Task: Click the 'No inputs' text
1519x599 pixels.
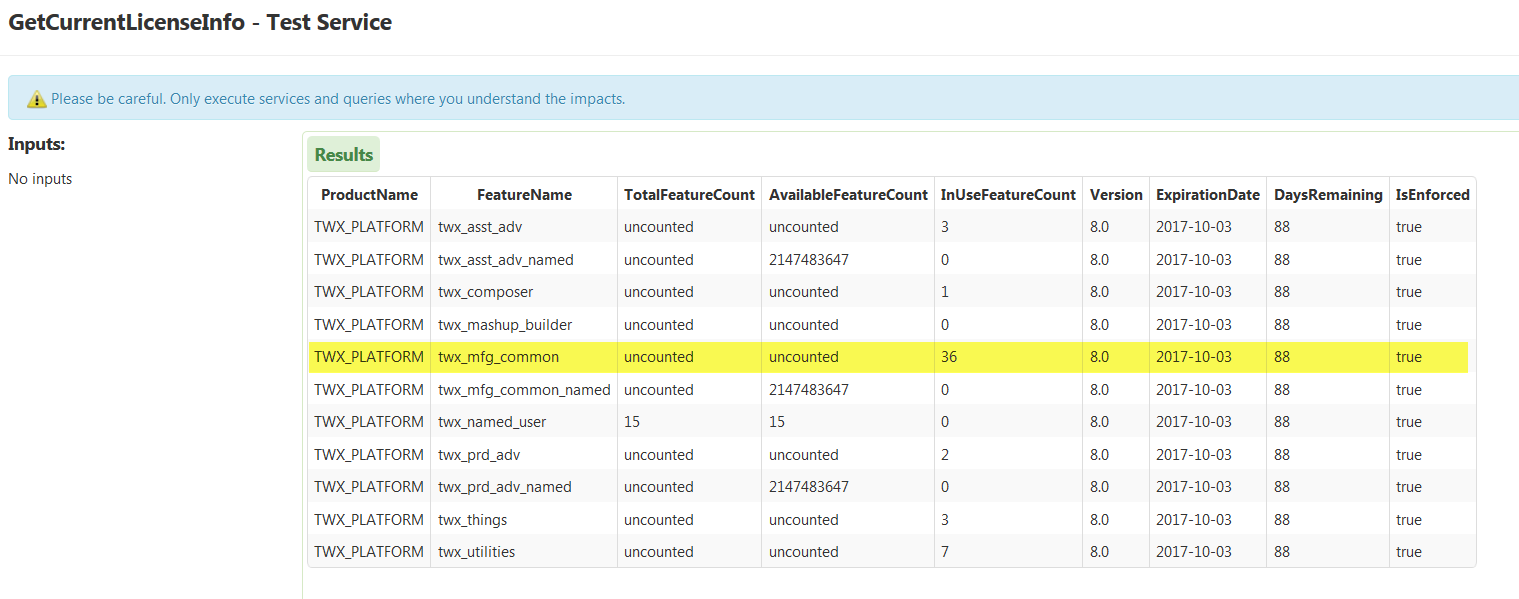Action: coord(40,179)
